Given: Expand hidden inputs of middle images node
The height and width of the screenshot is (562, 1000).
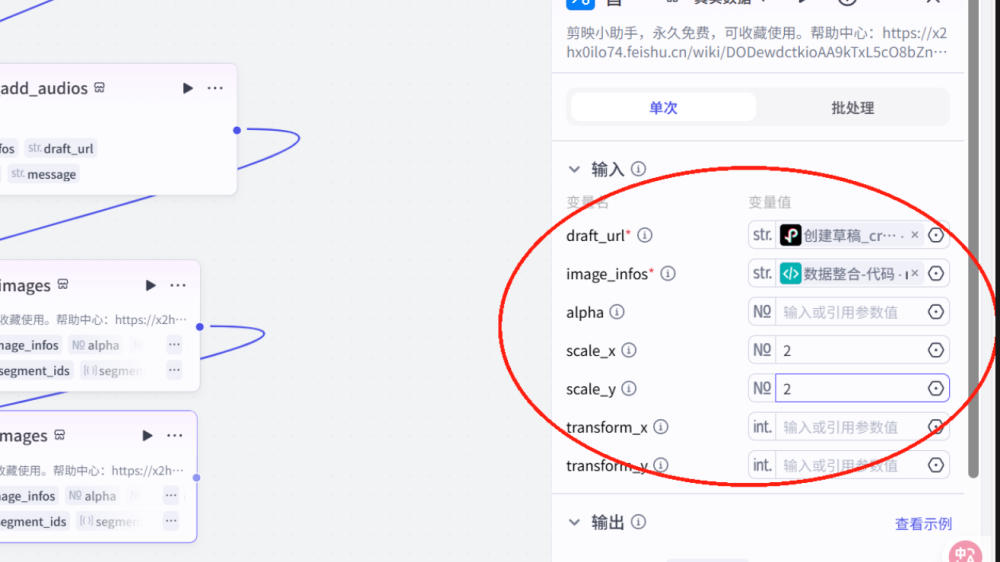Looking at the screenshot, I should 174,345.
